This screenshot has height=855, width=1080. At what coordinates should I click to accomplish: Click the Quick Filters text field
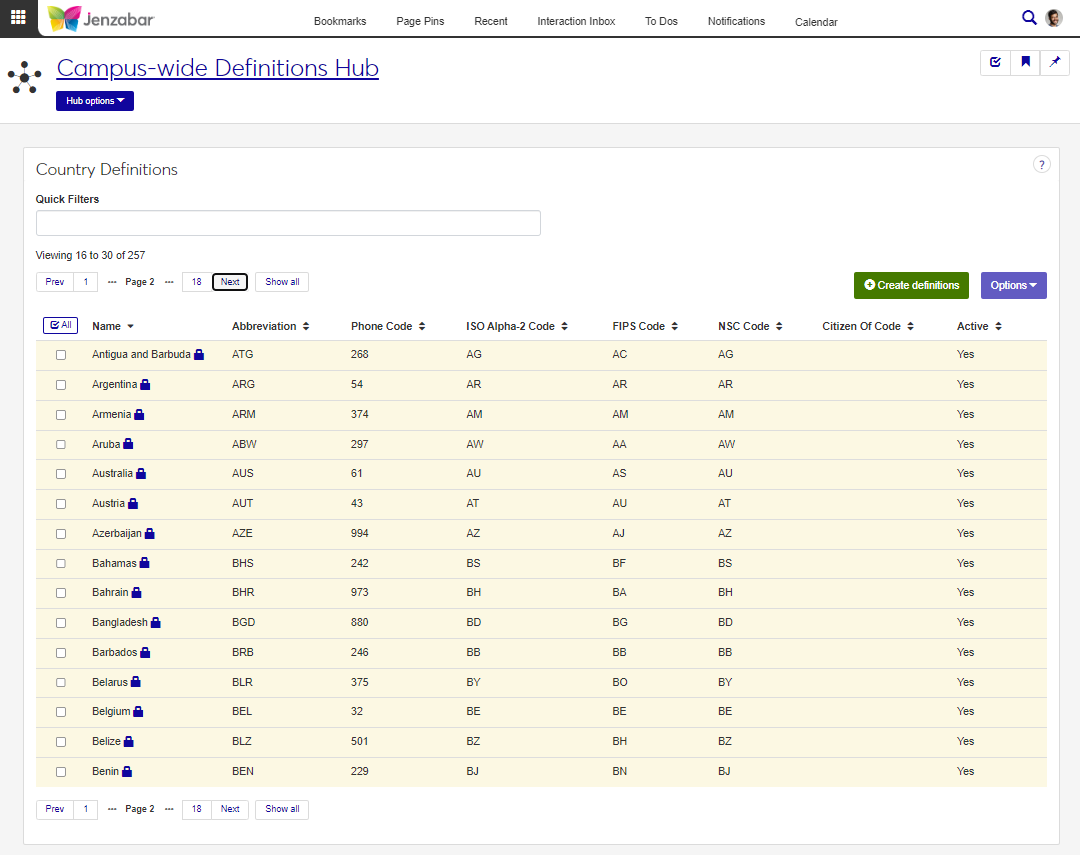(x=288, y=223)
